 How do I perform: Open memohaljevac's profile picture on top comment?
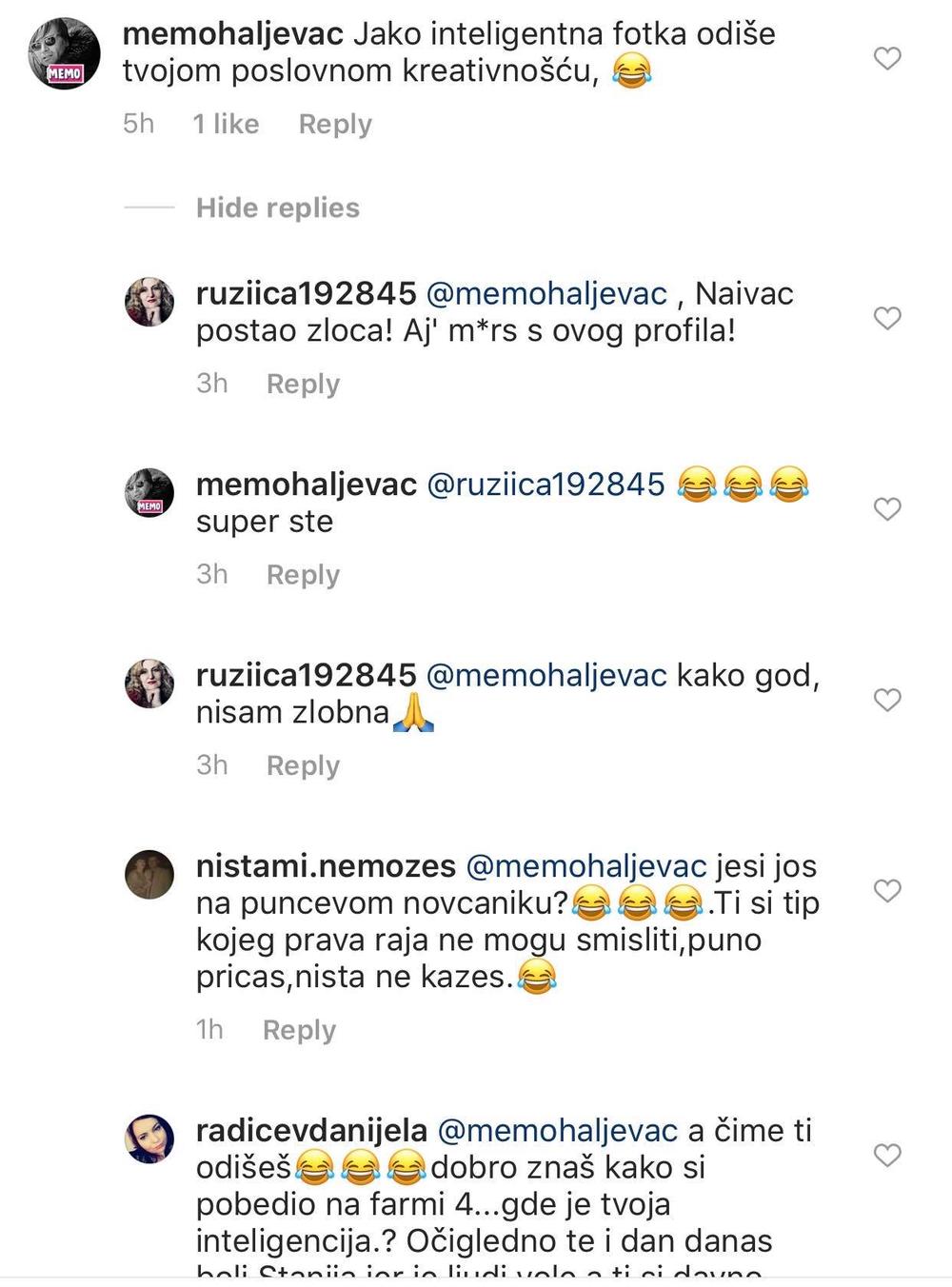[65, 53]
